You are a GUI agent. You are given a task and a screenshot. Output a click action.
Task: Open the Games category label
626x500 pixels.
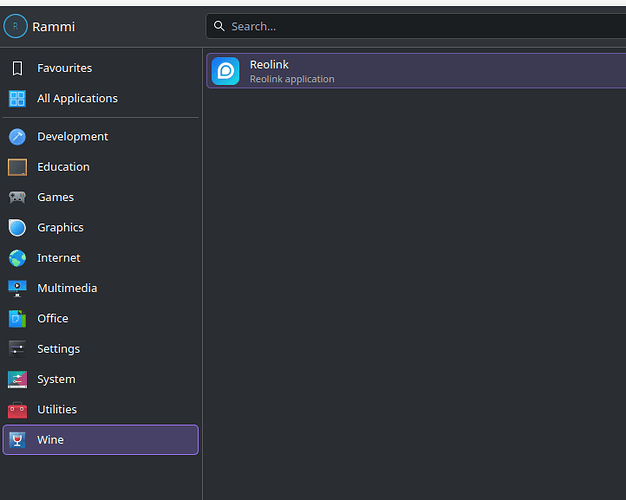tap(55, 197)
